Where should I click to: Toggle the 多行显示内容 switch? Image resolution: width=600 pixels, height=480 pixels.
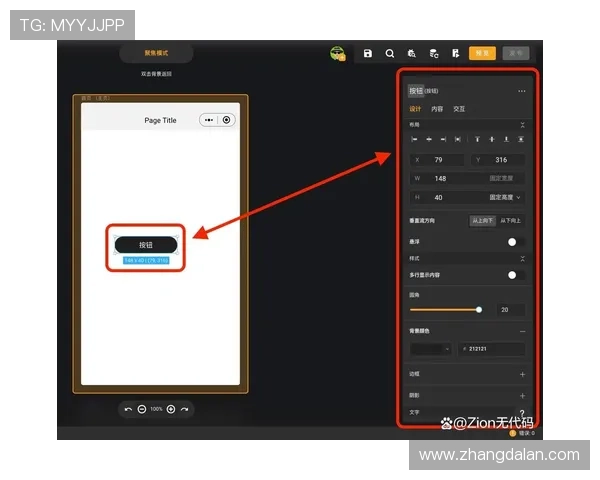515,274
